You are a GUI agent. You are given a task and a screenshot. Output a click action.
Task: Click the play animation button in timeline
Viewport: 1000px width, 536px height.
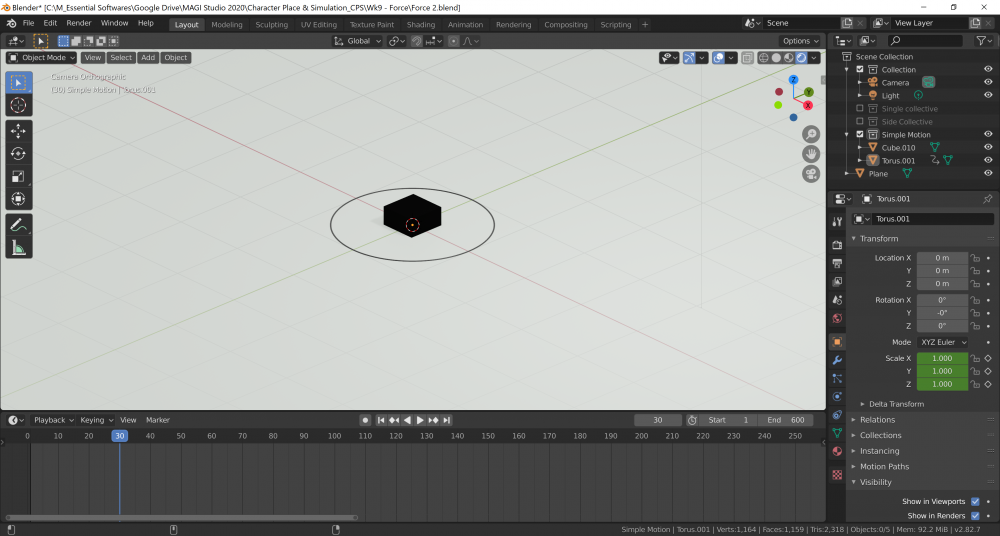point(420,420)
